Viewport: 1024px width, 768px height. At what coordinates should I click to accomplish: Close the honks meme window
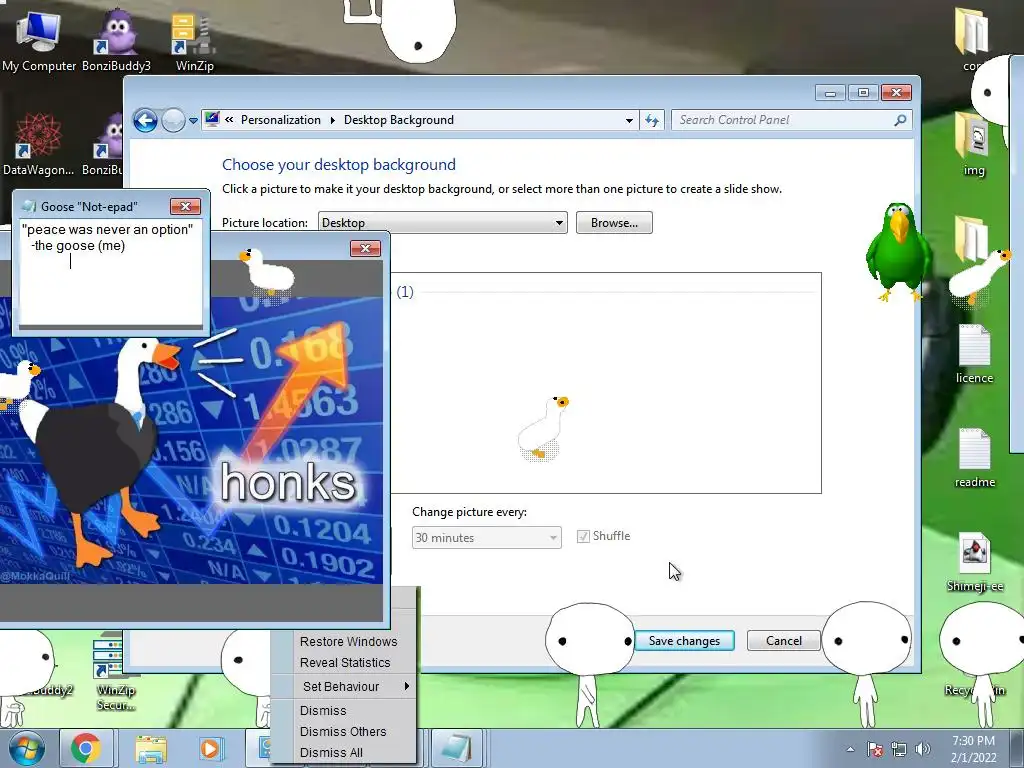click(365, 248)
